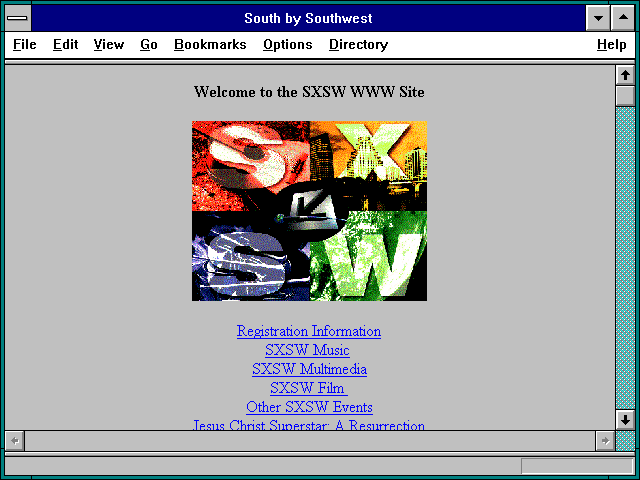Click the horizontal scrollbar right arrow

(x=605, y=441)
